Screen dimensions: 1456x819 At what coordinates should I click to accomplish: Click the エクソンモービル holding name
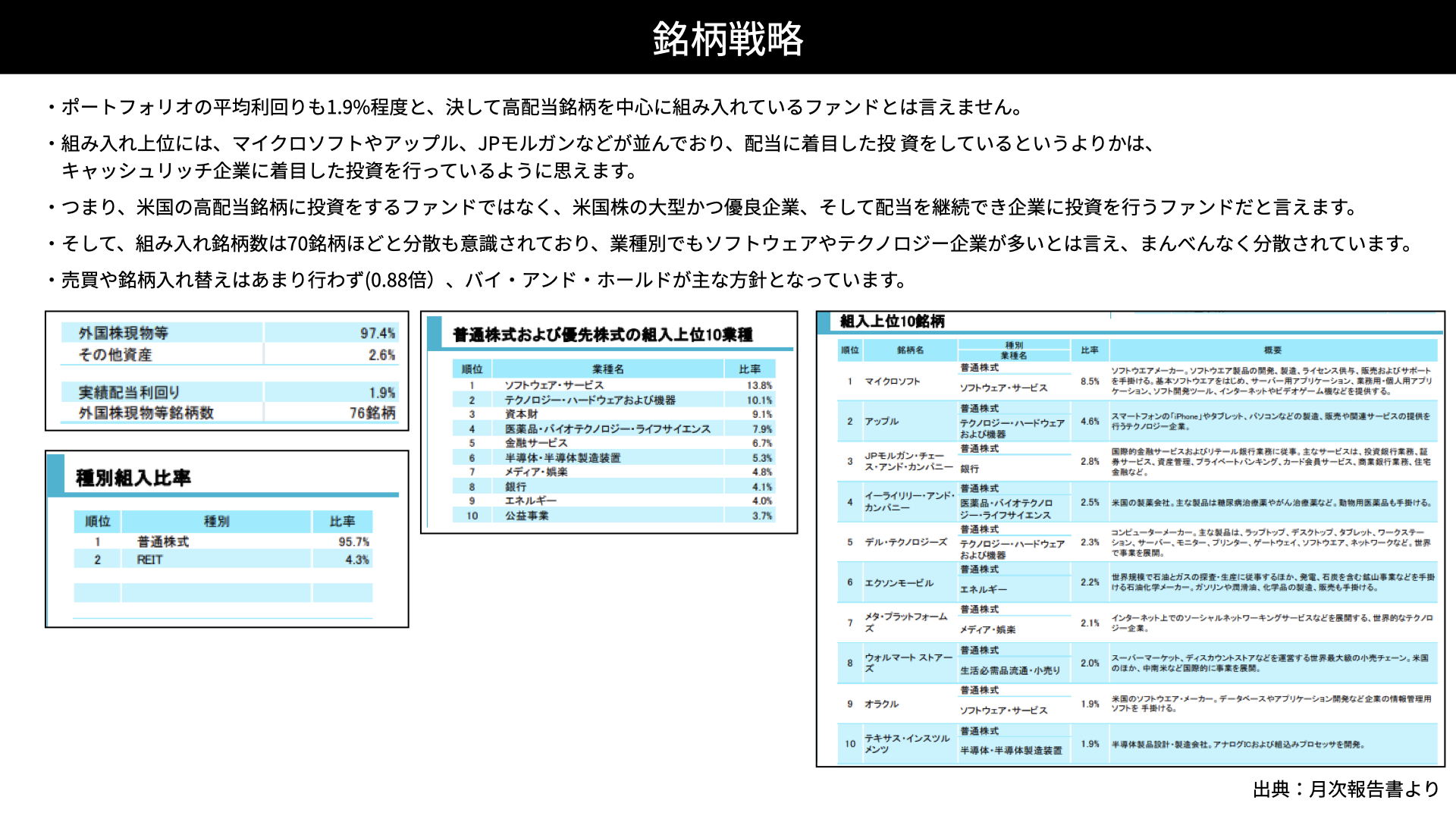coord(899,583)
